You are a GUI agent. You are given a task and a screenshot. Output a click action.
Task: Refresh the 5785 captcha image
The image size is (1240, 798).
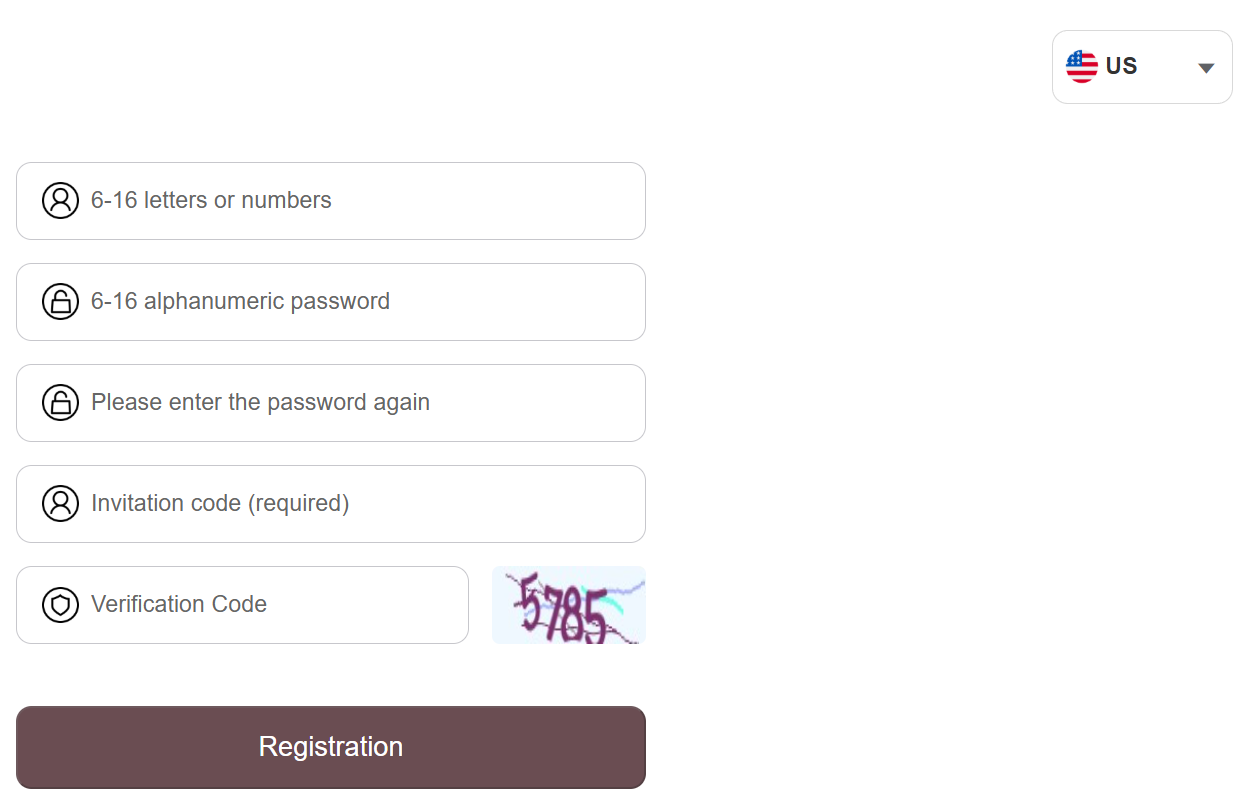(568, 605)
